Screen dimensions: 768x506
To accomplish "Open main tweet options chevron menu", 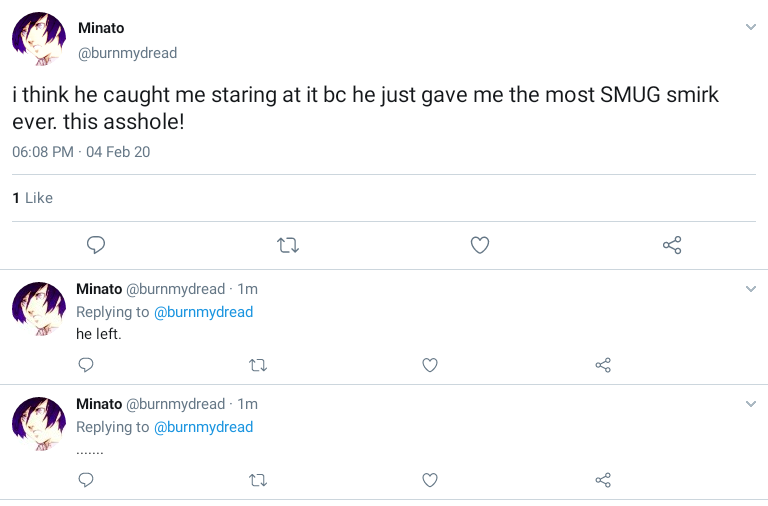I will coord(751,27).
